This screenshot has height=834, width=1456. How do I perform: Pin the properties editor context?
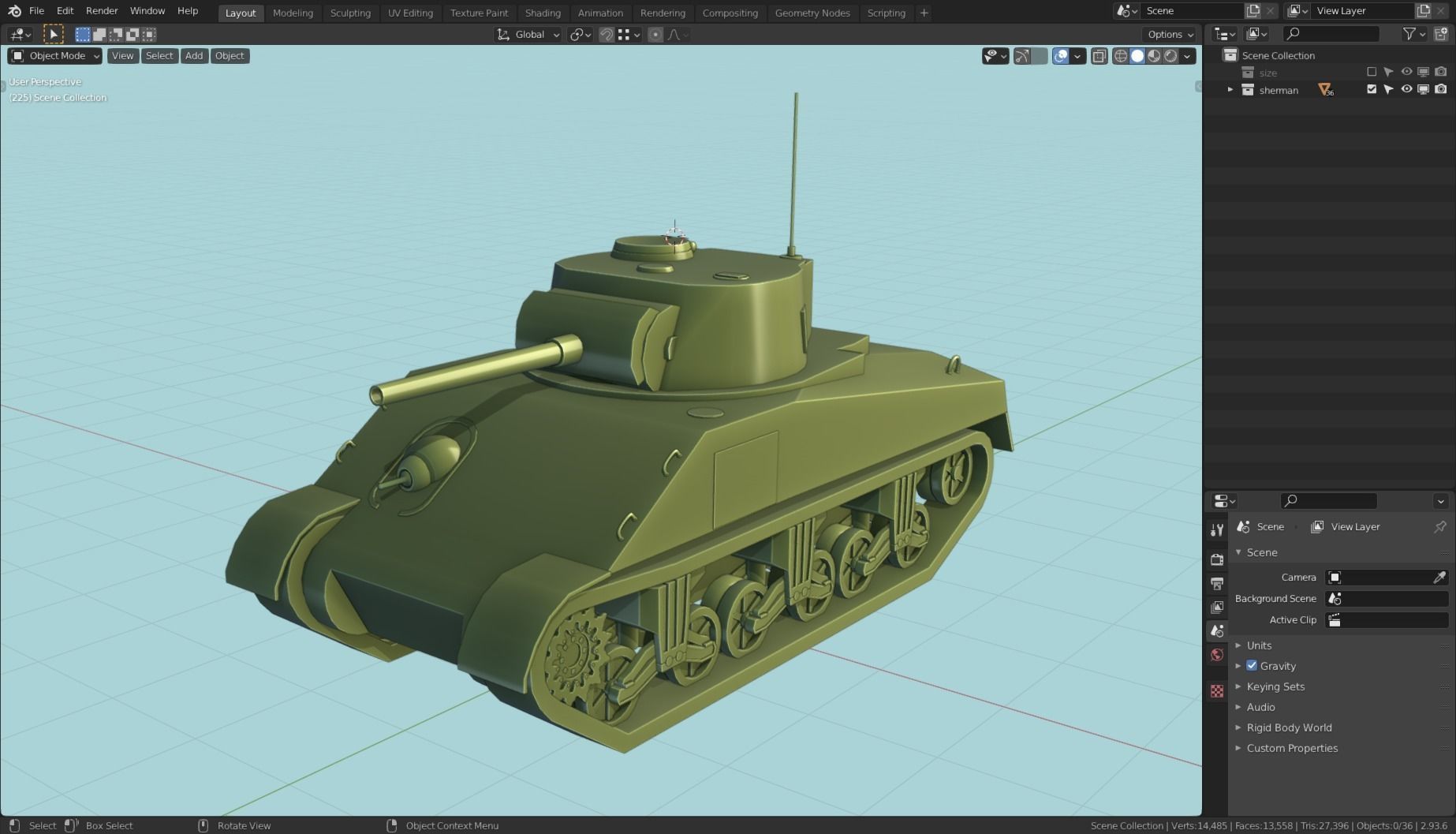click(1440, 526)
